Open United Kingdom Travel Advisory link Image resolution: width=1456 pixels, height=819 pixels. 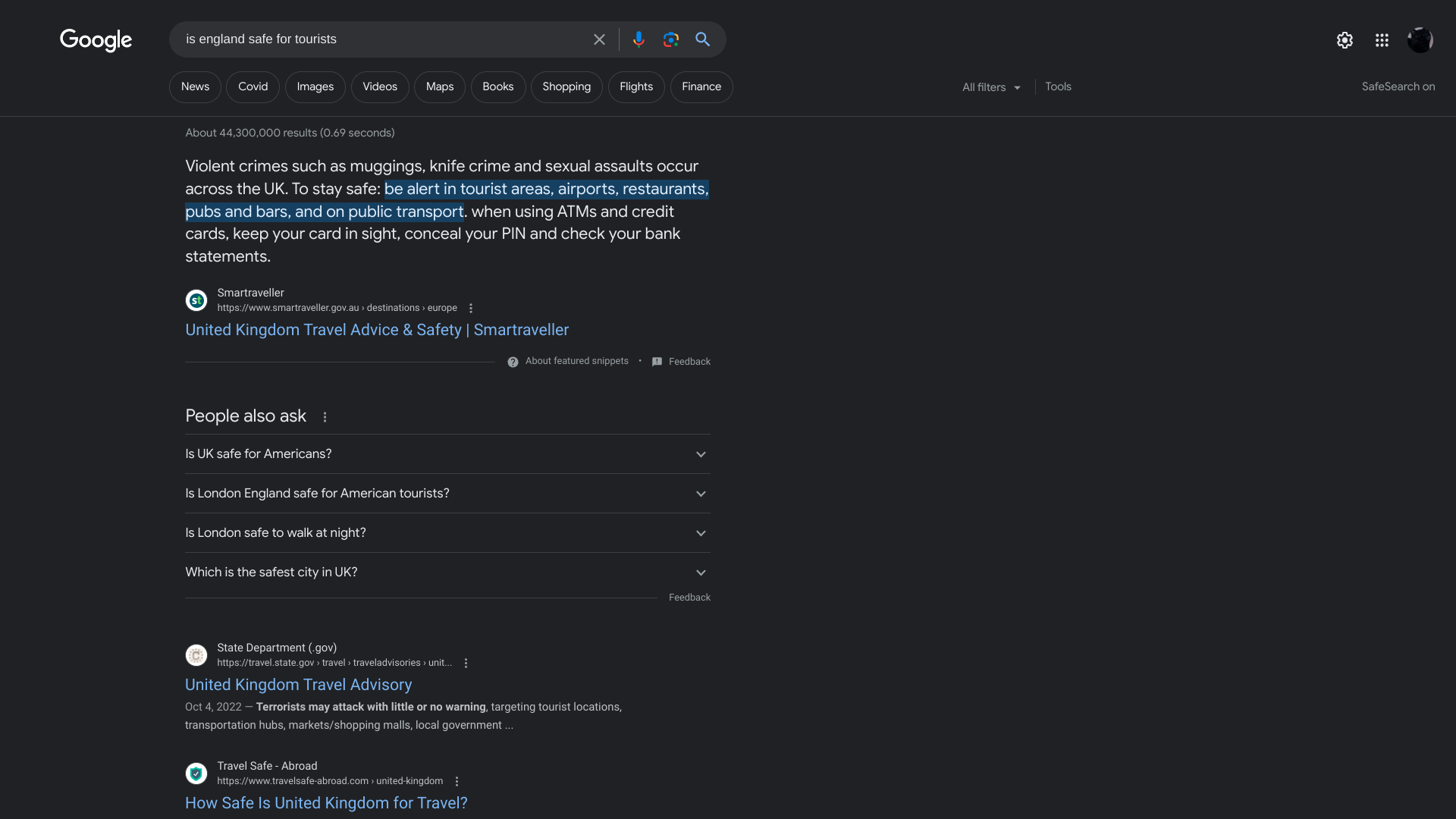299,685
